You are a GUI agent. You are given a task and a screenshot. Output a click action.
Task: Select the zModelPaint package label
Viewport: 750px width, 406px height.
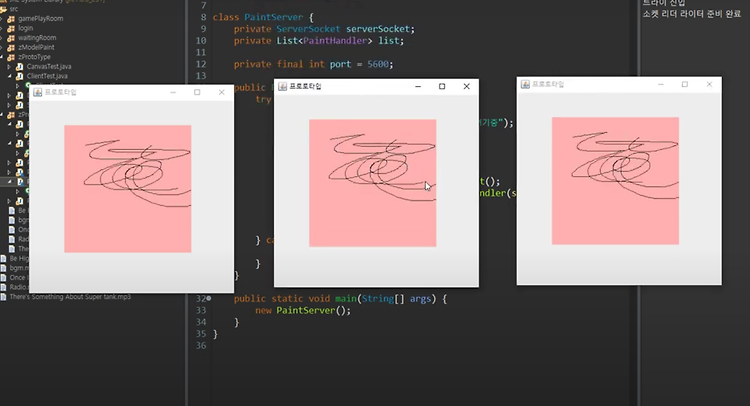coord(36,47)
